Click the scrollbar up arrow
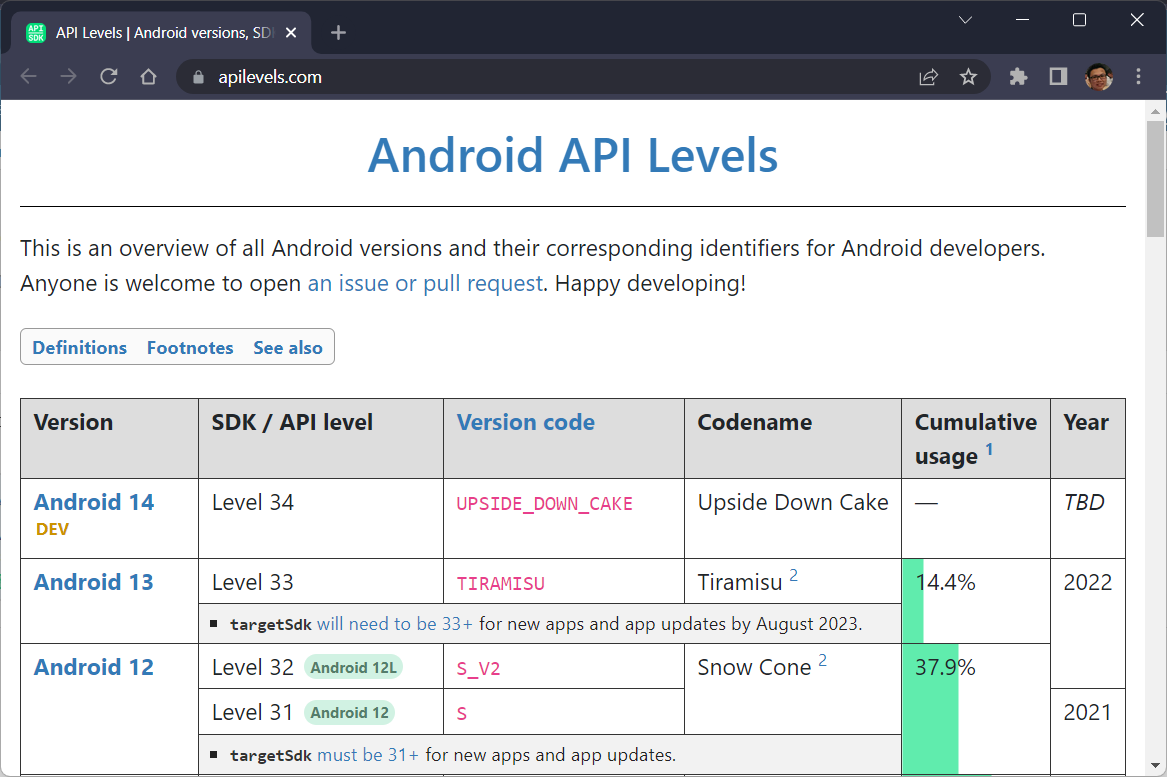The image size is (1167, 777). click(x=1155, y=112)
